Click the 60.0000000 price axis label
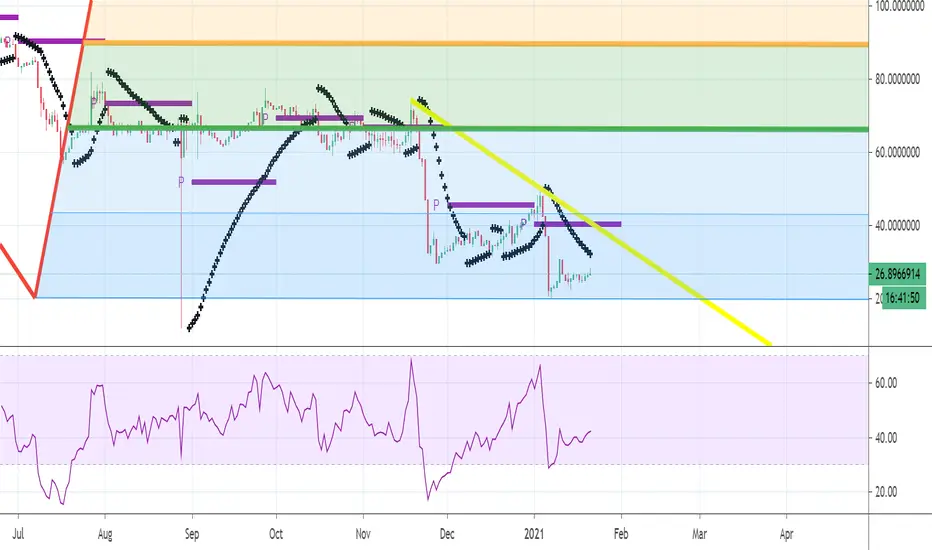Viewport: 932px width, 550px height. tap(897, 153)
